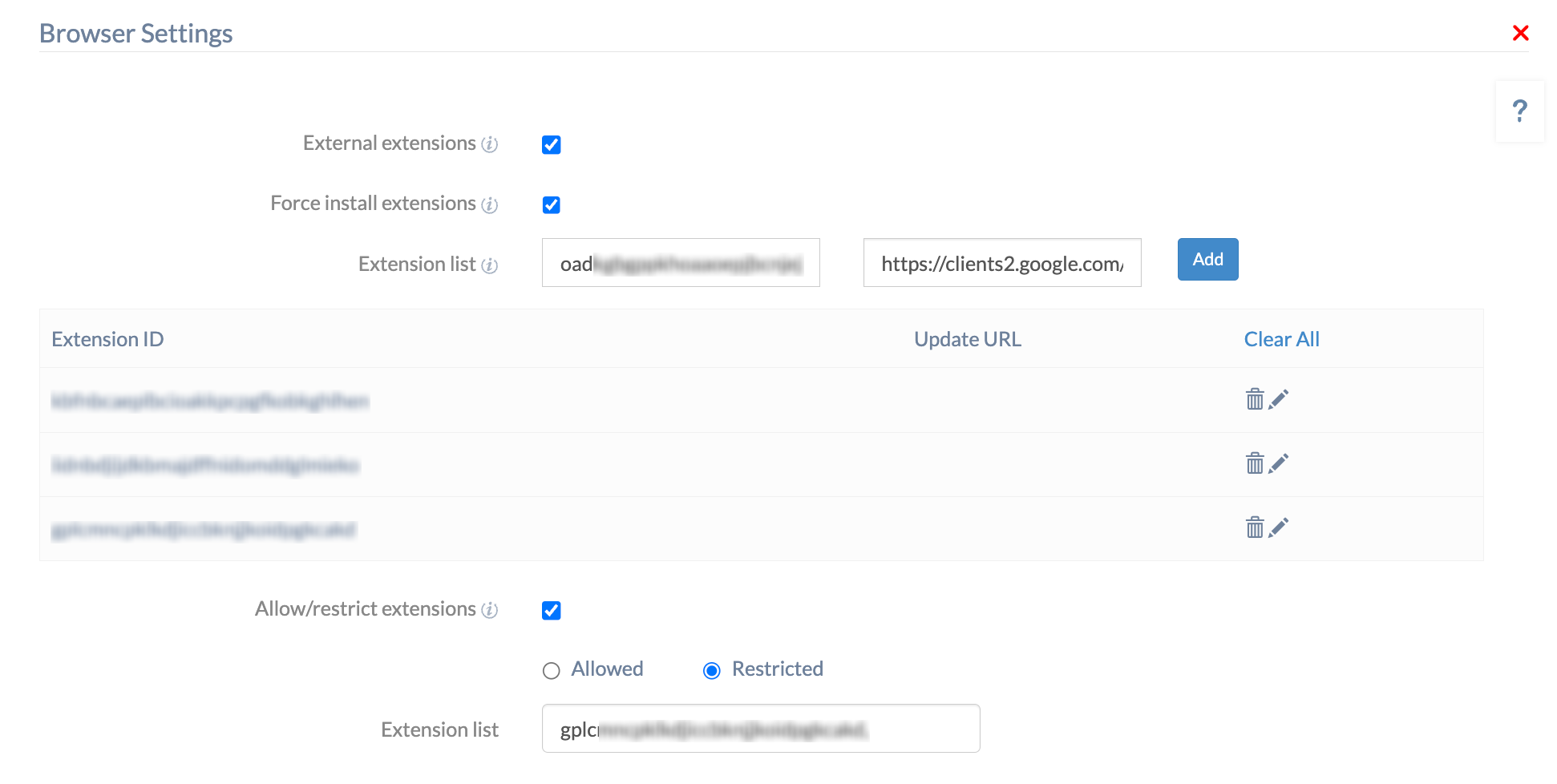Delete the first extension row with trash icon
The image size is (1557, 784).
pyautogui.click(x=1255, y=399)
